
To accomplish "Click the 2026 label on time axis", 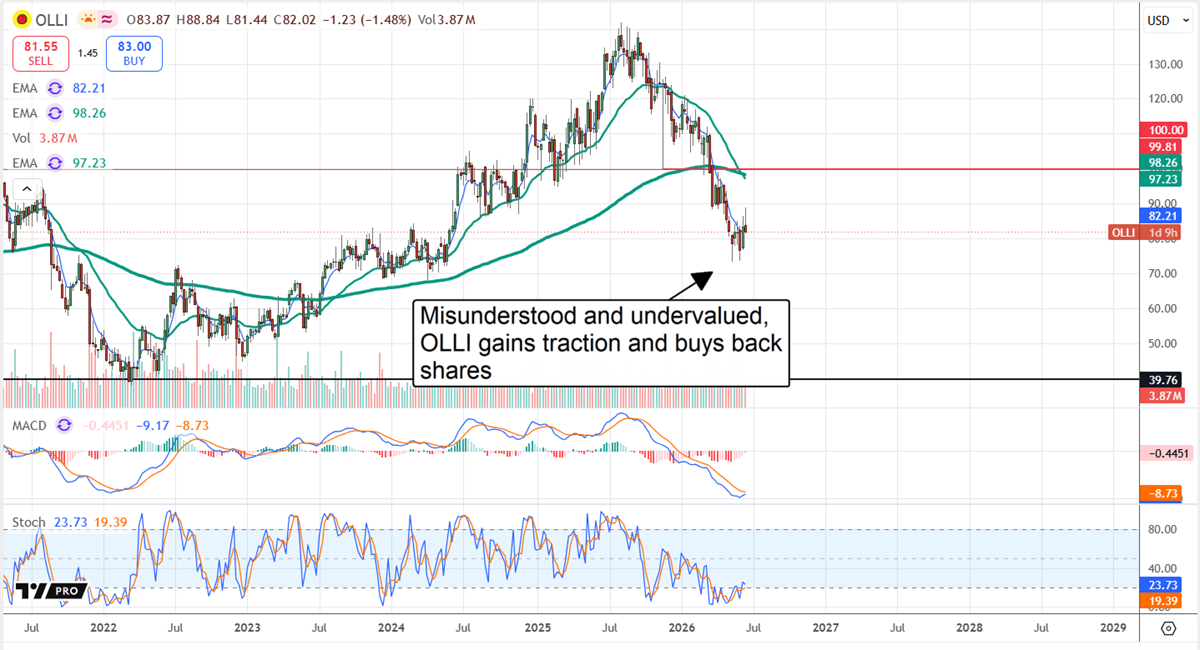I will point(681,627).
